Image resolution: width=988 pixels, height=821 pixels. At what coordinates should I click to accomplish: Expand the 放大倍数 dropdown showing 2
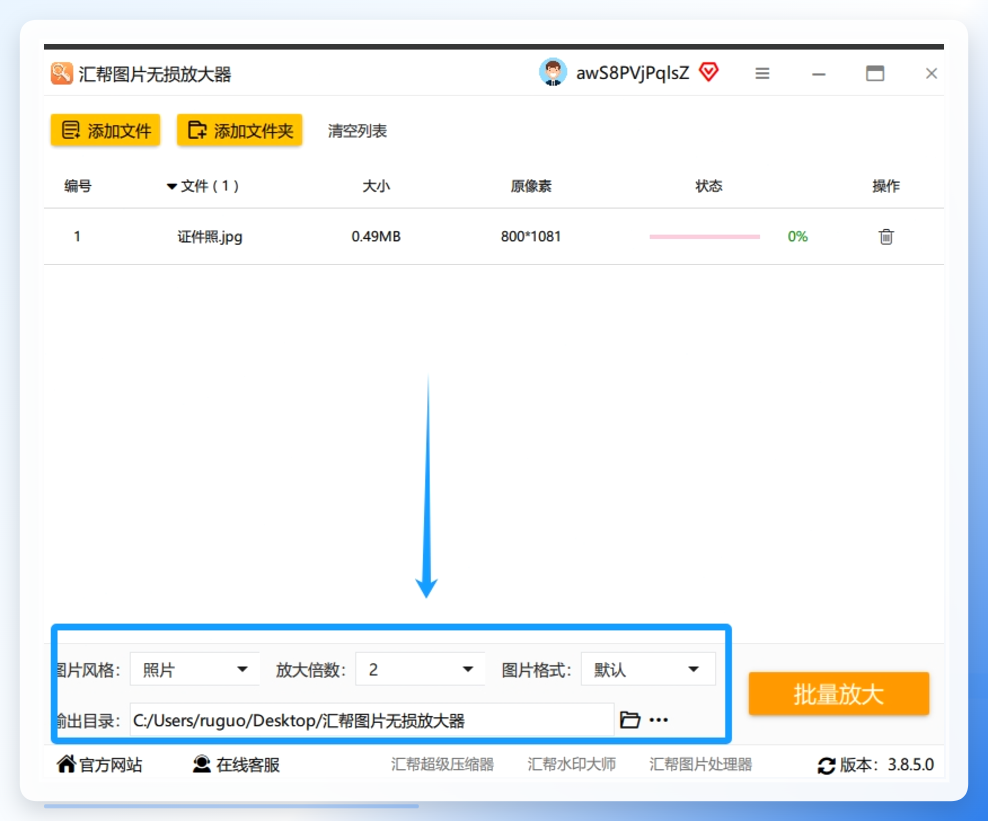tap(420, 669)
